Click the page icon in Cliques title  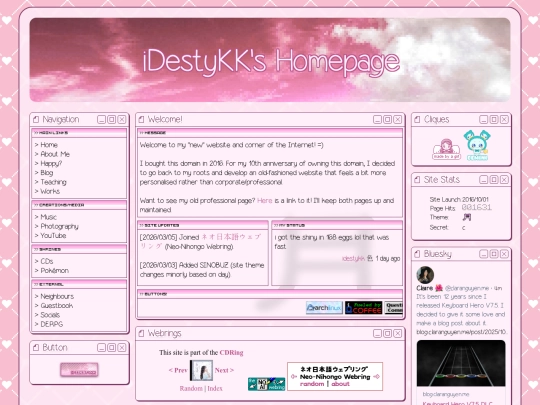click(417, 120)
